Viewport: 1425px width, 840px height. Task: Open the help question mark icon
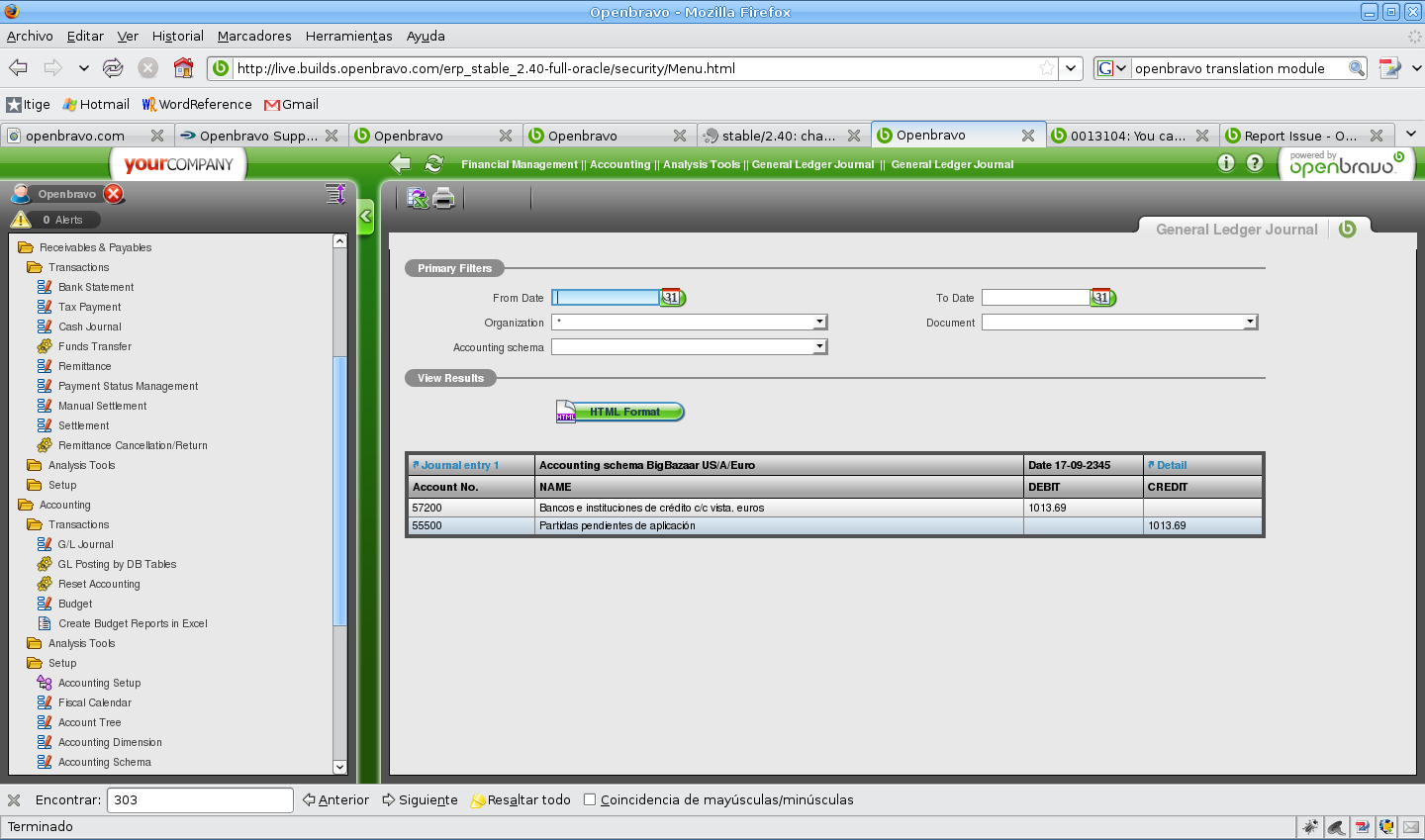[1255, 163]
